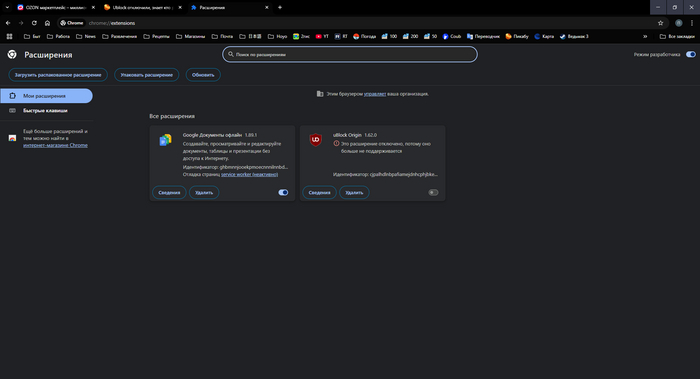This screenshot has height=379, width=700.
Task: Open the Карта bookmark
Action: [544, 37]
